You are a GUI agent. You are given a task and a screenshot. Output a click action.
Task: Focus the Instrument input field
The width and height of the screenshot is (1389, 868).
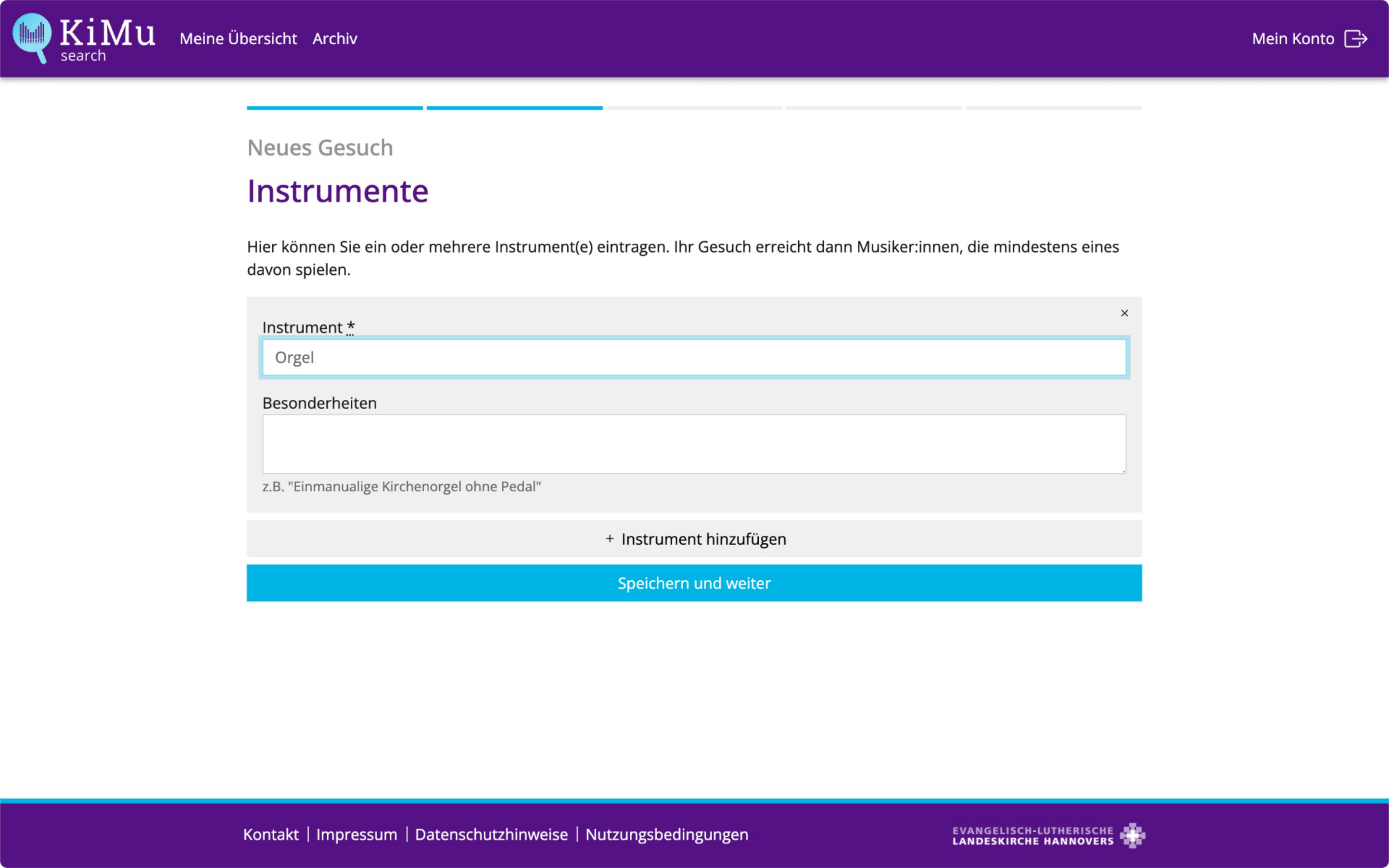694,357
